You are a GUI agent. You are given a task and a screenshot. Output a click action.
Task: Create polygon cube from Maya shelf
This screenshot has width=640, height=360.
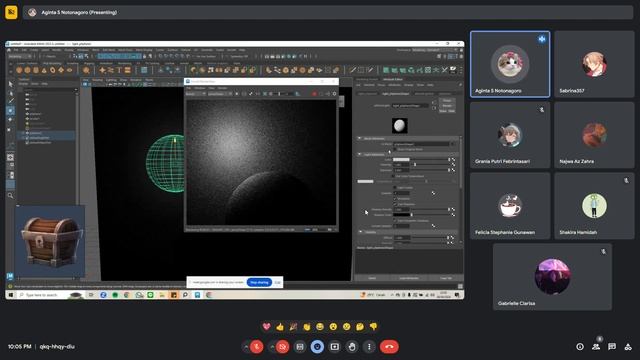tap(27, 70)
